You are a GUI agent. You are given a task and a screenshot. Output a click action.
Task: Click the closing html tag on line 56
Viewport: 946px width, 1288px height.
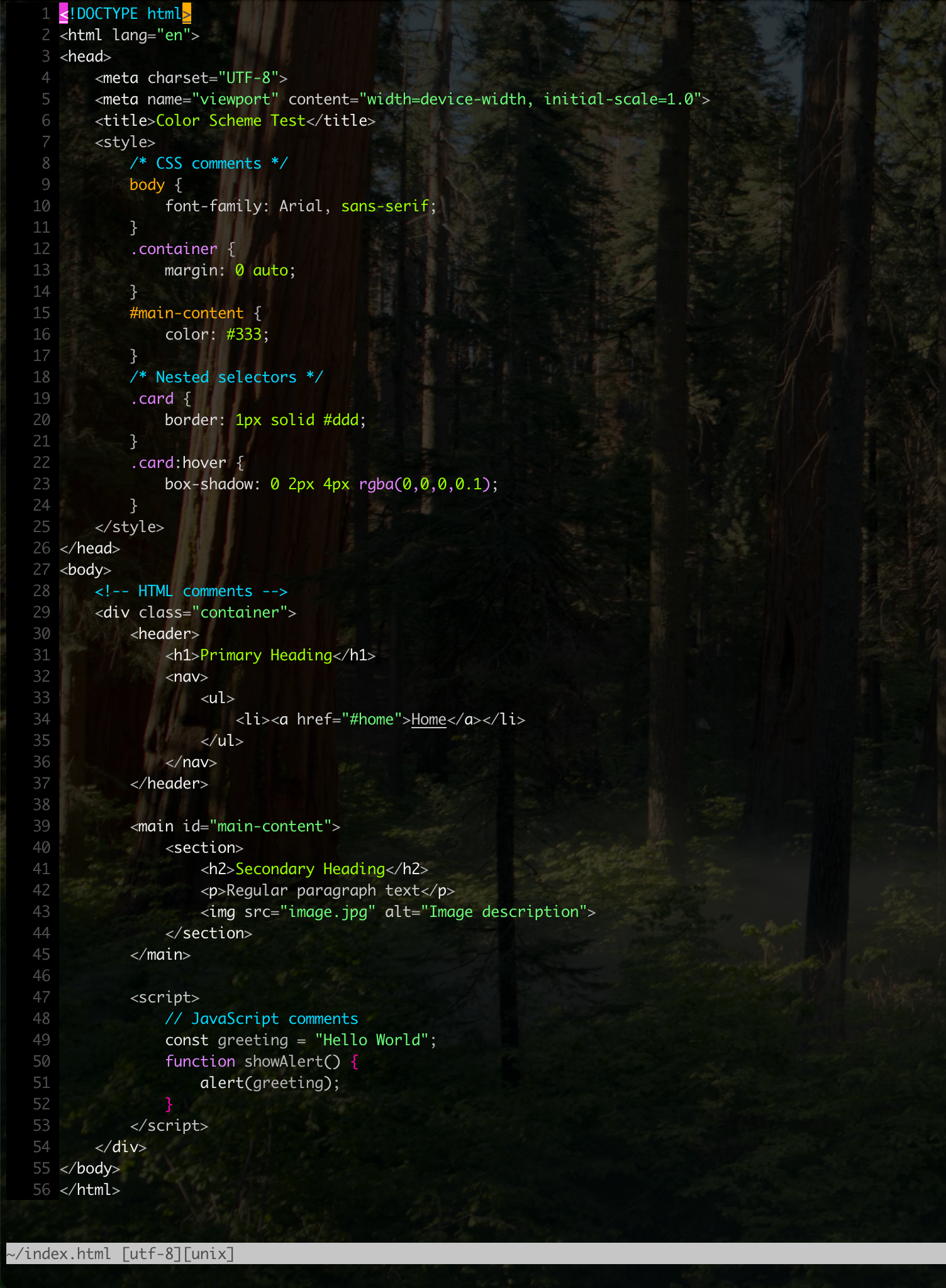(90, 1189)
